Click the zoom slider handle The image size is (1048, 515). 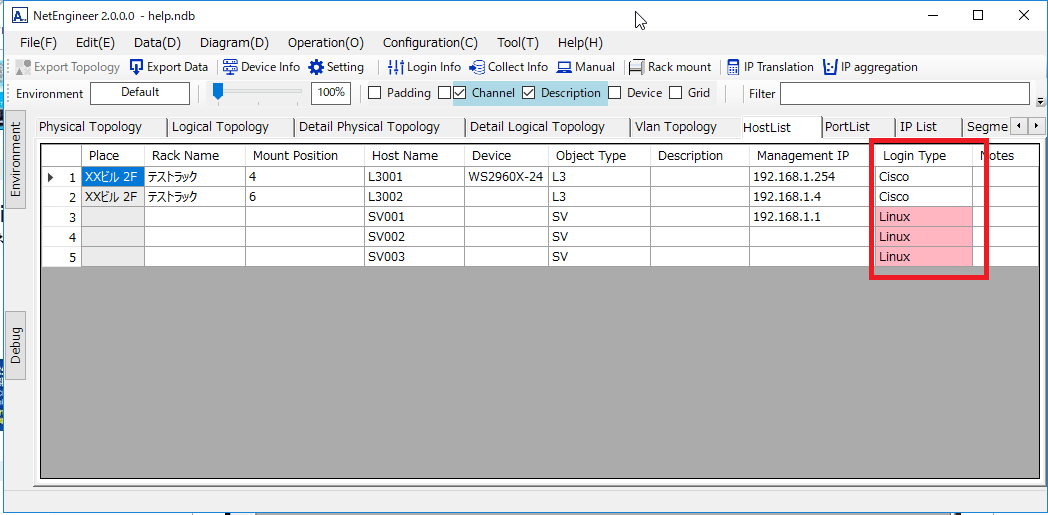[218, 92]
